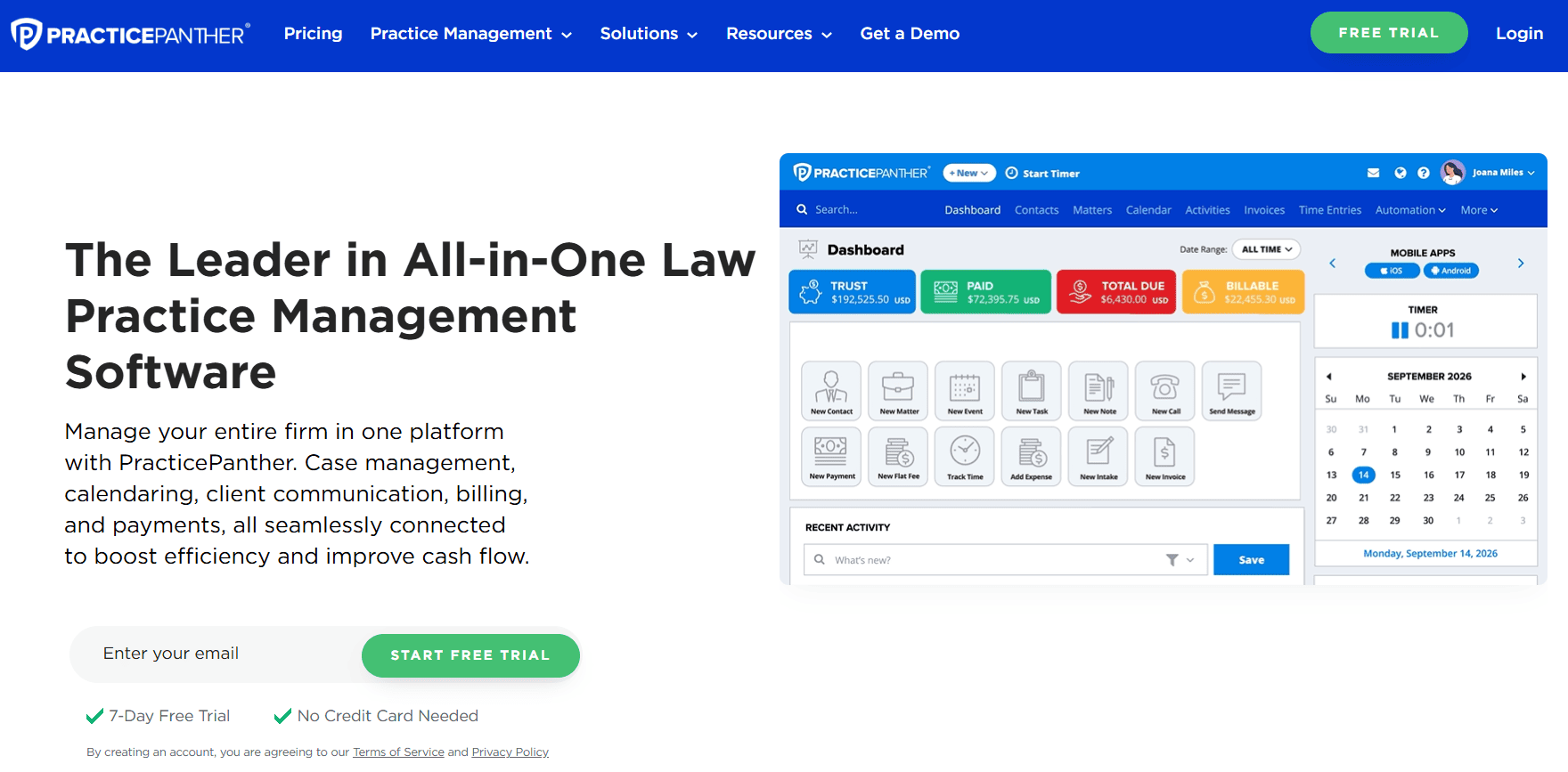Open the Privacy Policy link
This screenshot has width=1568, height=772.
click(x=510, y=752)
